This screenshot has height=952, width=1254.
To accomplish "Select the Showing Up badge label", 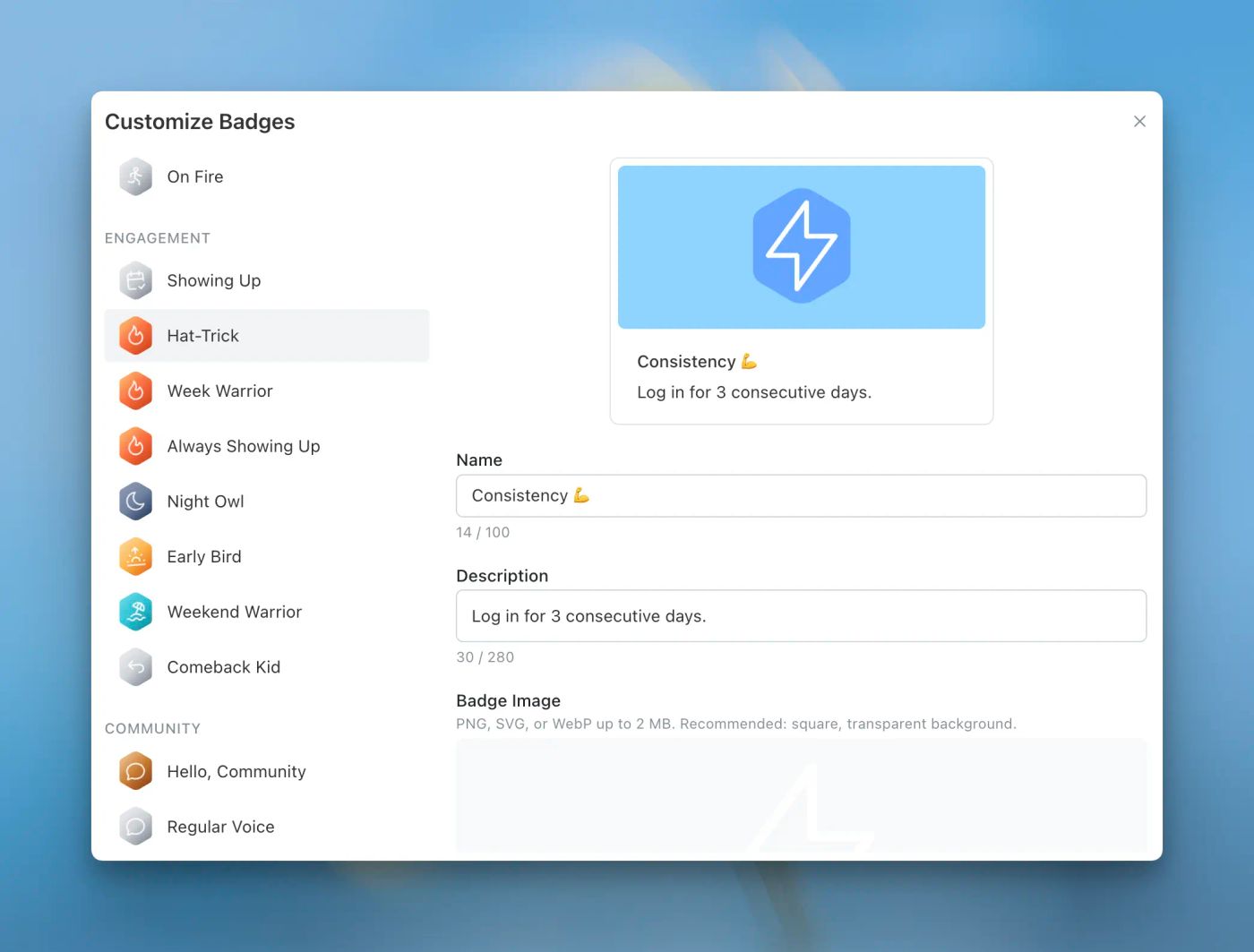I will tap(214, 280).
